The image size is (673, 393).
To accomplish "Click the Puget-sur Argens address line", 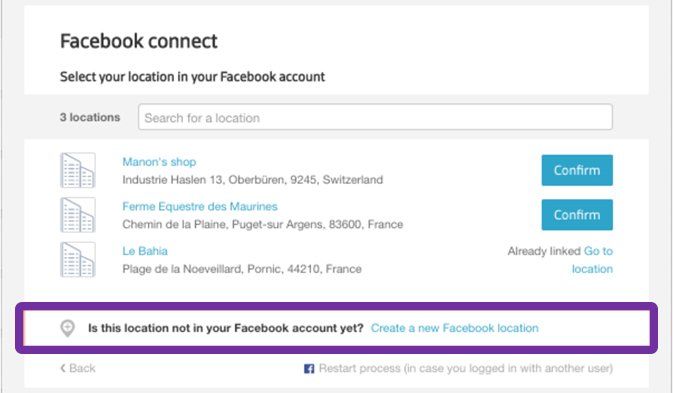I will coord(263,224).
